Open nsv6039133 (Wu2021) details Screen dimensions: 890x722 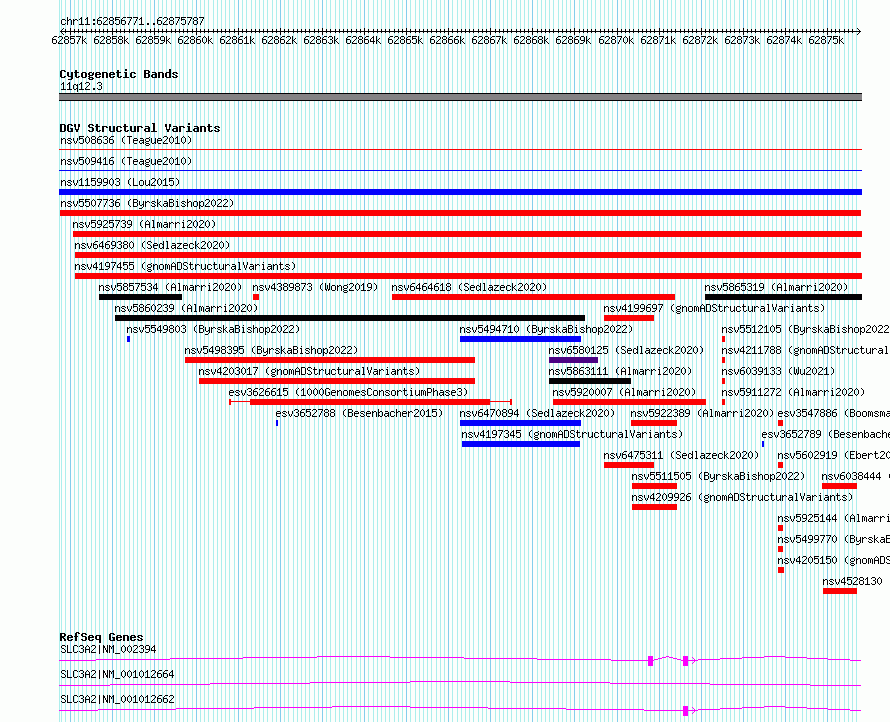point(778,371)
